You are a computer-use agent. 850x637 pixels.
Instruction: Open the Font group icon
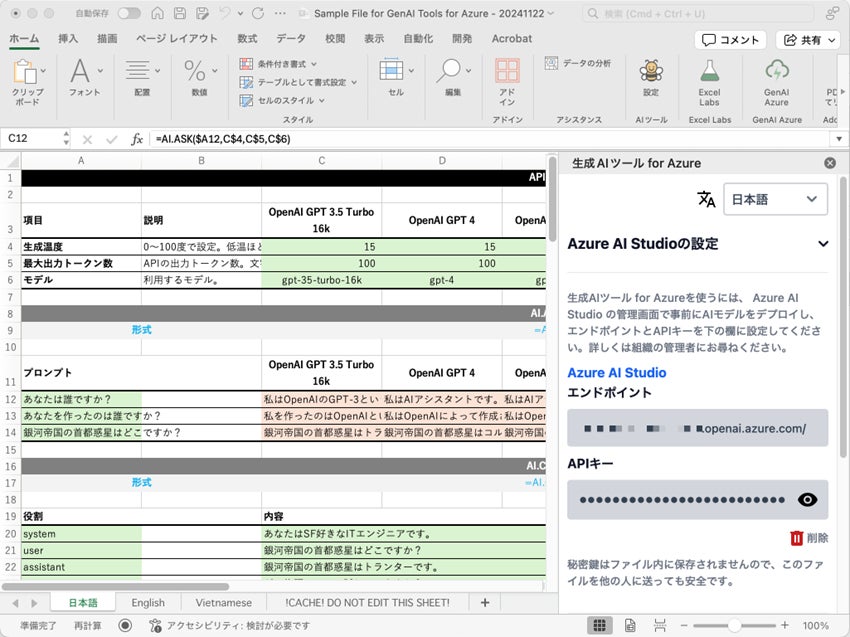click(80, 70)
